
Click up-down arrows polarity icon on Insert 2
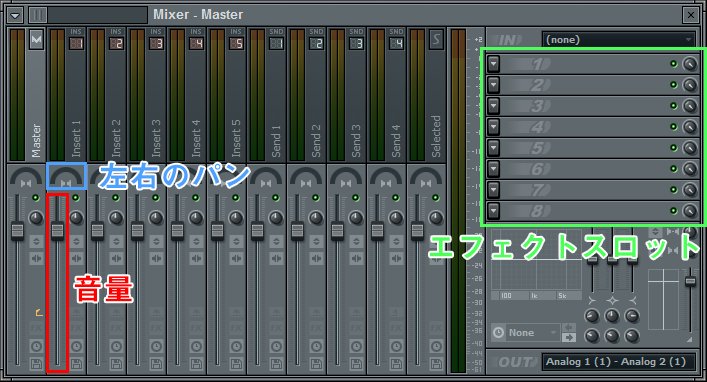[x=116, y=241]
